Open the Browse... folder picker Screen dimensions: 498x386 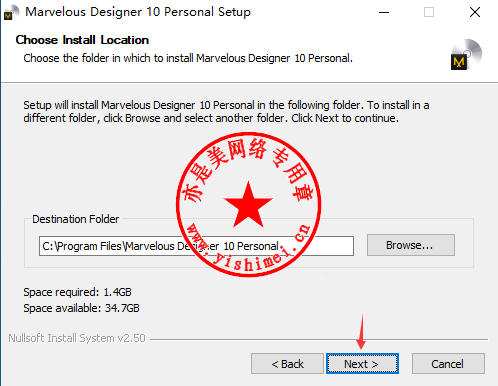(x=411, y=245)
